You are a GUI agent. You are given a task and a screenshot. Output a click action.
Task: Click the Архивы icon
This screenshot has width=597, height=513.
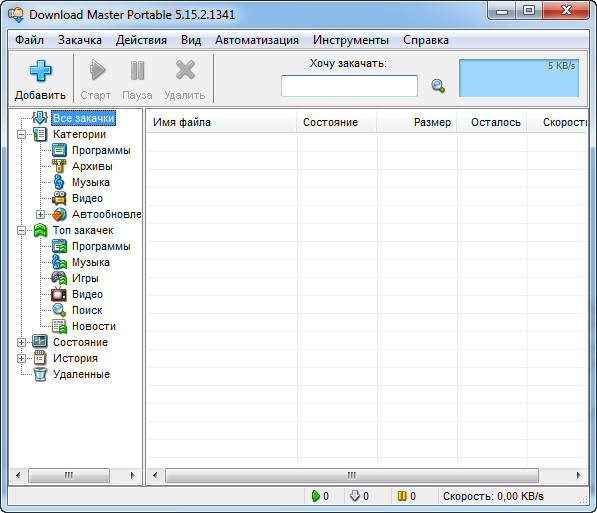(59, 166)
